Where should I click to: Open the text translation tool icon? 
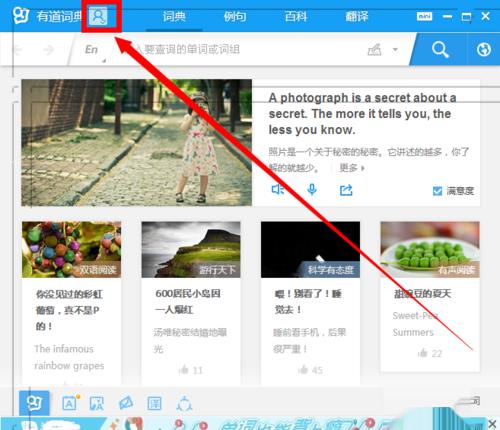click(x=70, y=403)
